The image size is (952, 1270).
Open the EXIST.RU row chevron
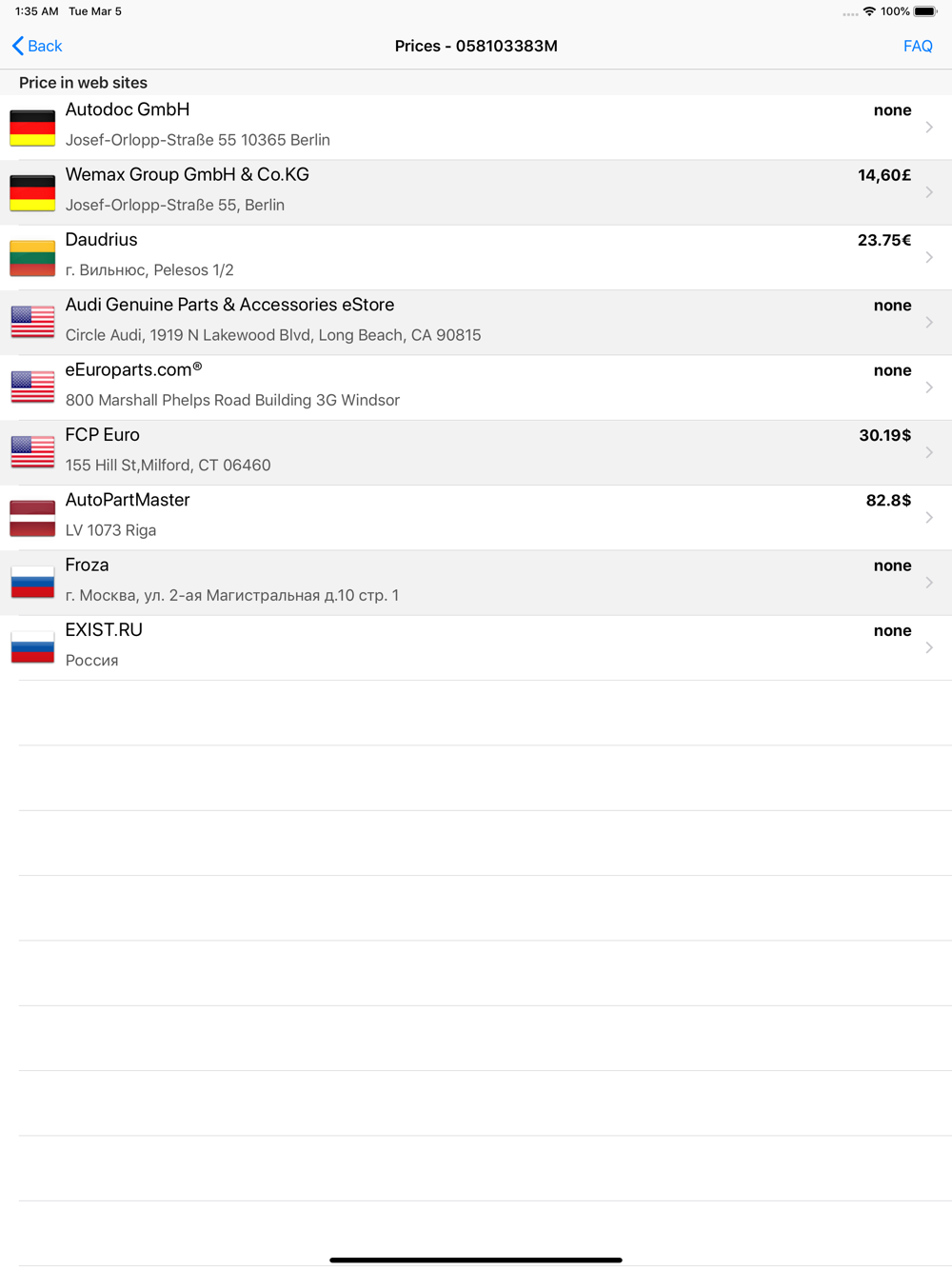[x=929, y=647]
